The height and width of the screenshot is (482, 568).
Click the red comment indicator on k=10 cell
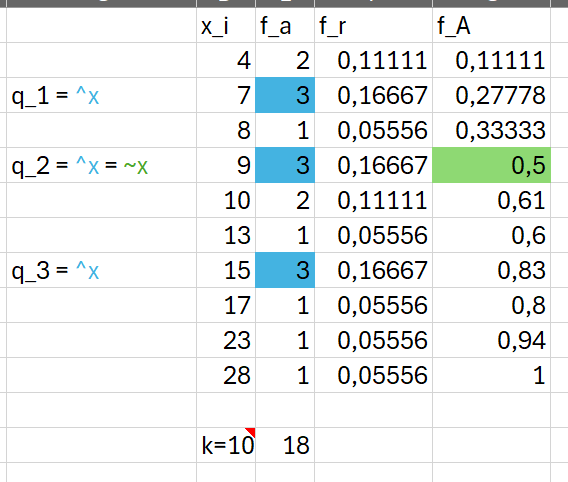(251, 432)
